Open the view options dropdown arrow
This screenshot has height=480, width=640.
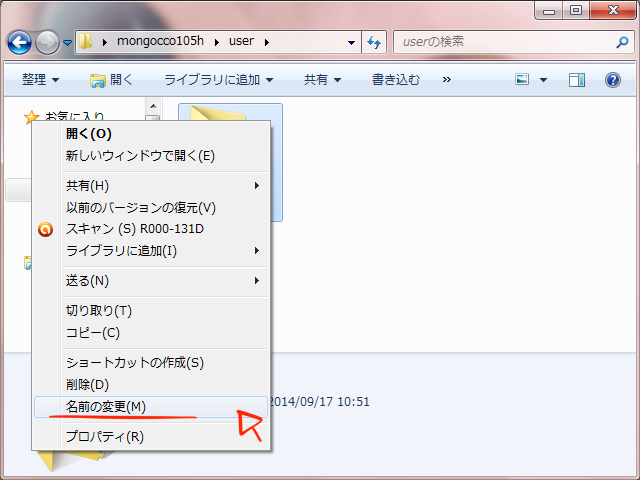coord(544,79)
